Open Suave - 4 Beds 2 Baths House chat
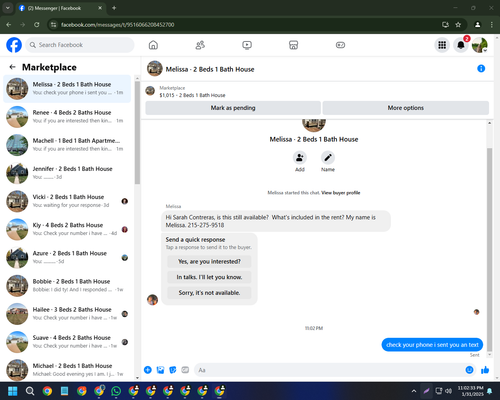 click(67, 342)
